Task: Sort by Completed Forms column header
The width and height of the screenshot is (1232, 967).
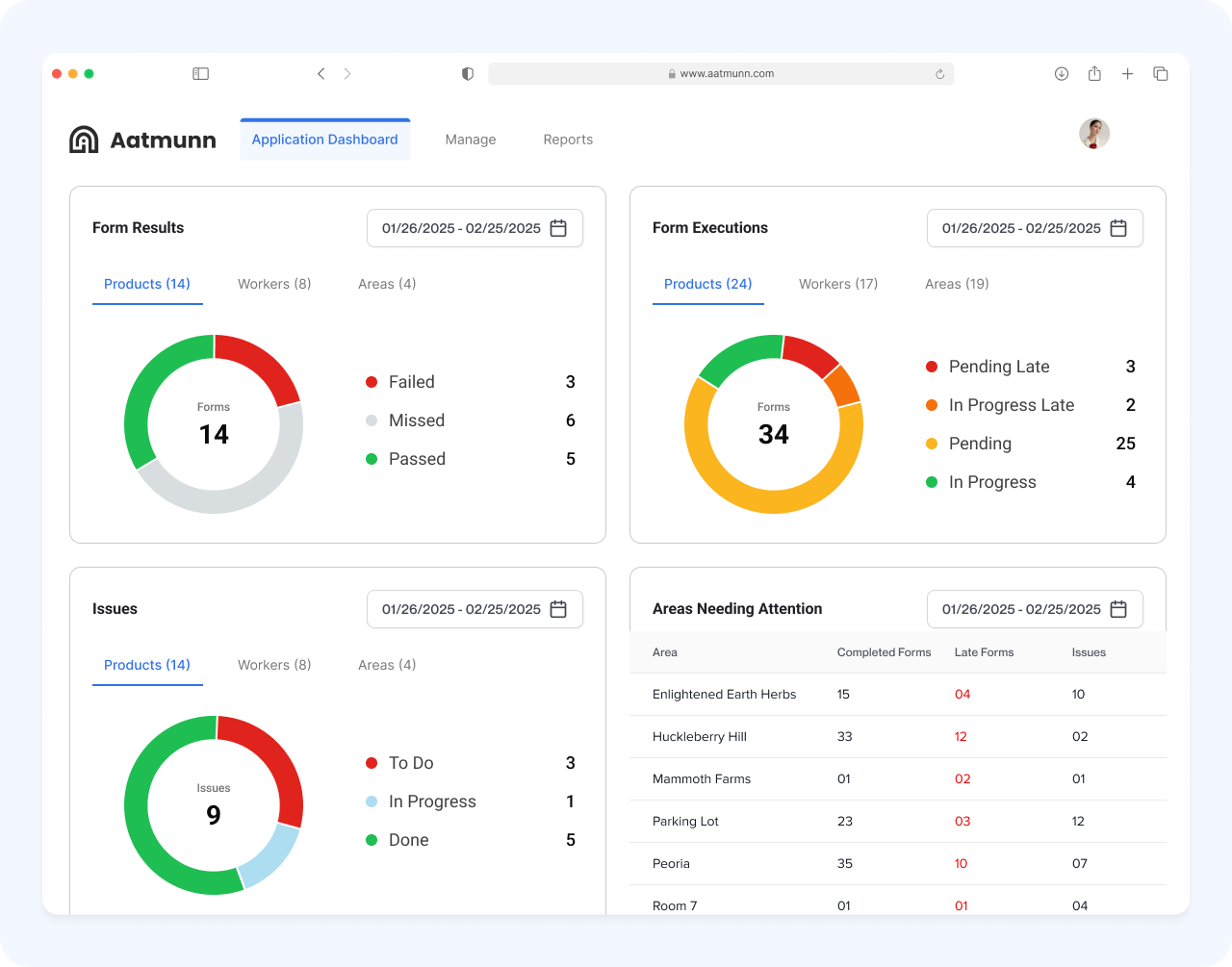Action: coord(884,652)
